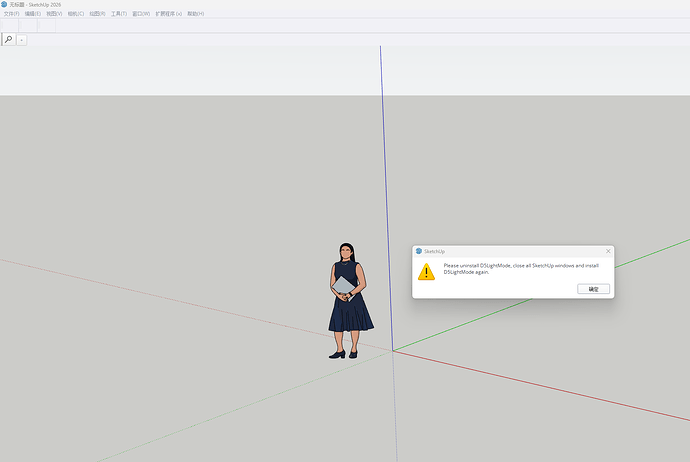Open the 相机(C) menu
The image size is (690, 462).
[x=76, y=14]
